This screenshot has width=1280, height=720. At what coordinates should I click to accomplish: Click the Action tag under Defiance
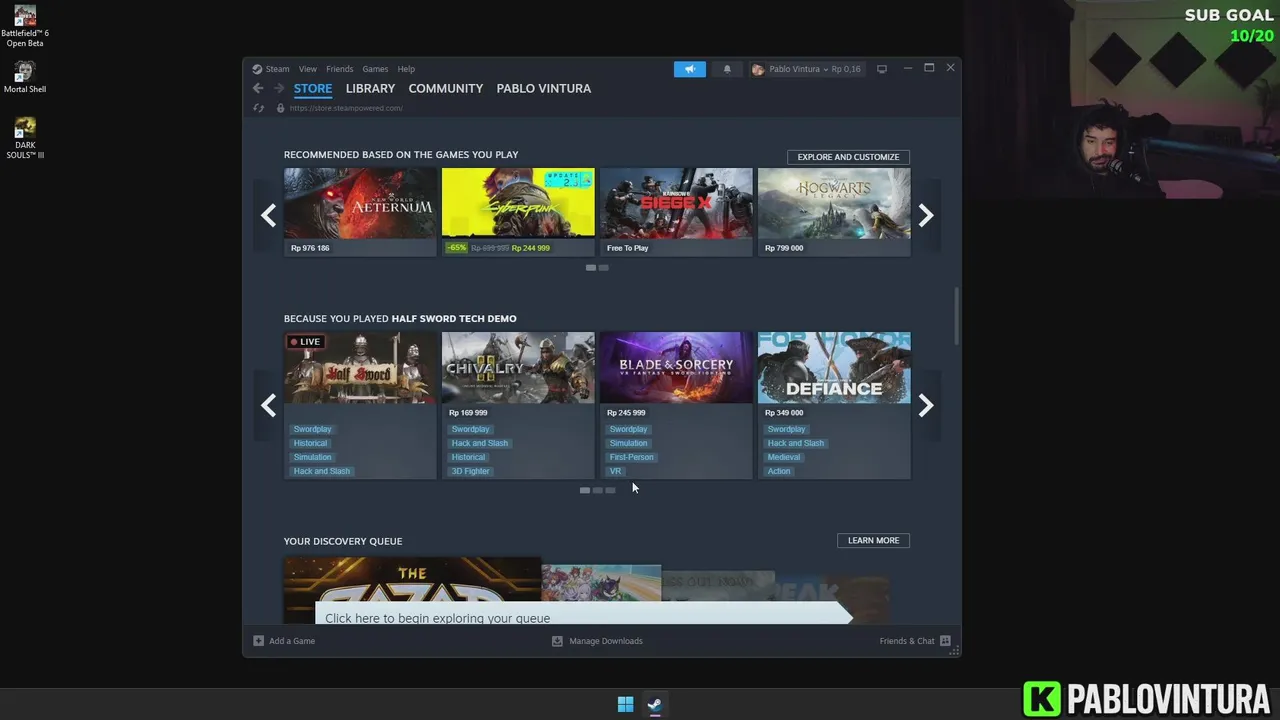point(779,471)
